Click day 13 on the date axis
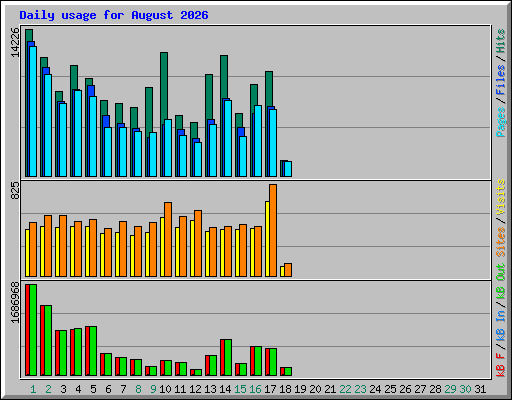The height and width of the screenshot is (400, 512). [210, 389]
